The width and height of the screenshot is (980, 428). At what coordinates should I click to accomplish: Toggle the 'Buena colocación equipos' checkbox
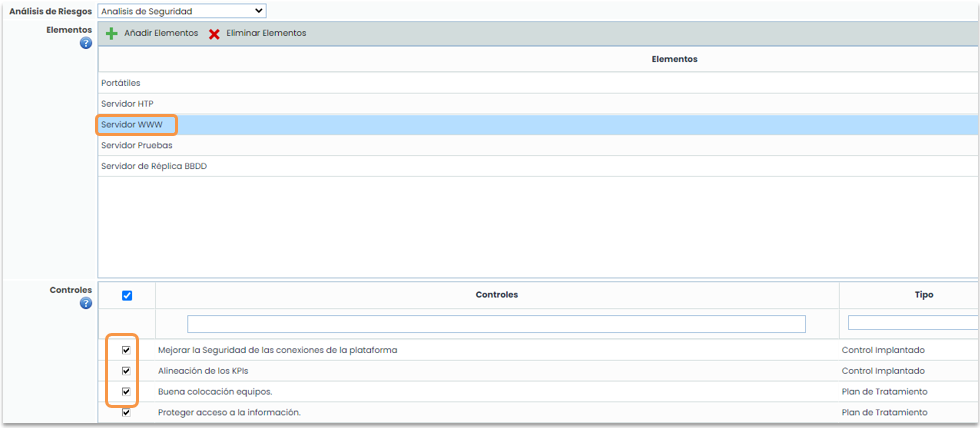126,392
